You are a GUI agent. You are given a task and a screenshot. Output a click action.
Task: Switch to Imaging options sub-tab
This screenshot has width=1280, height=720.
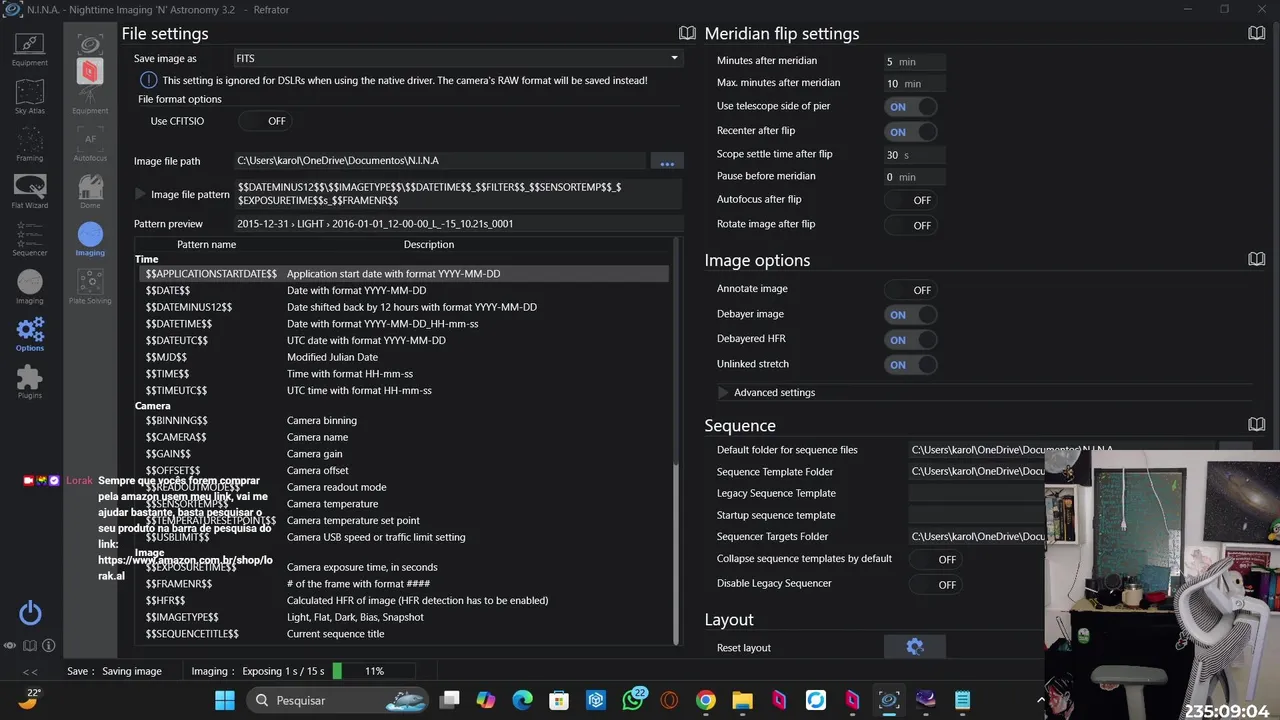tap(90, 239)
